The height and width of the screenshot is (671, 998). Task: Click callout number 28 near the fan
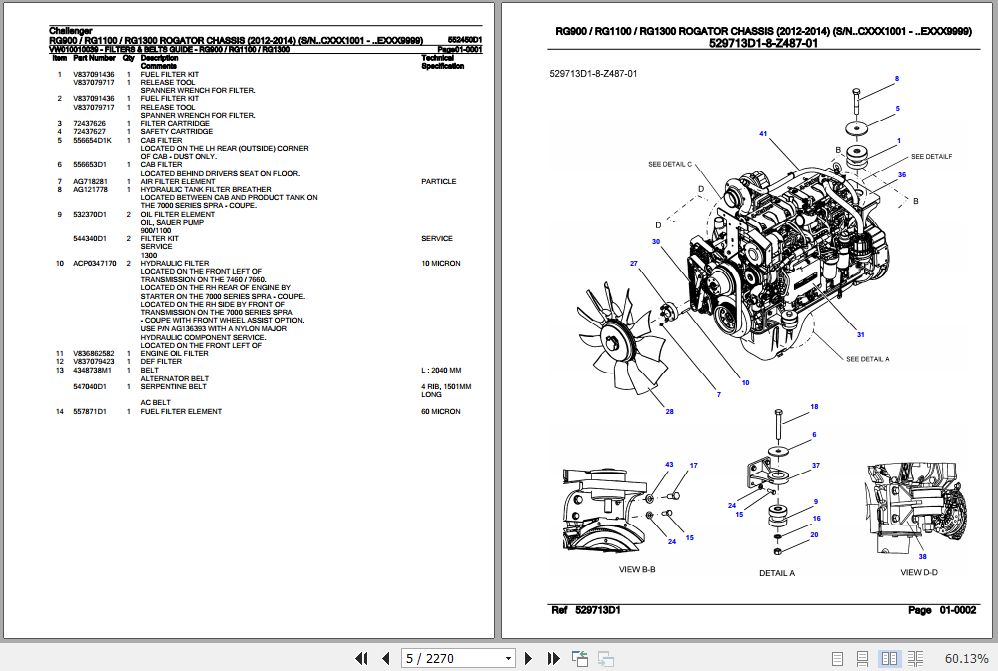click(x=668, y=410)
